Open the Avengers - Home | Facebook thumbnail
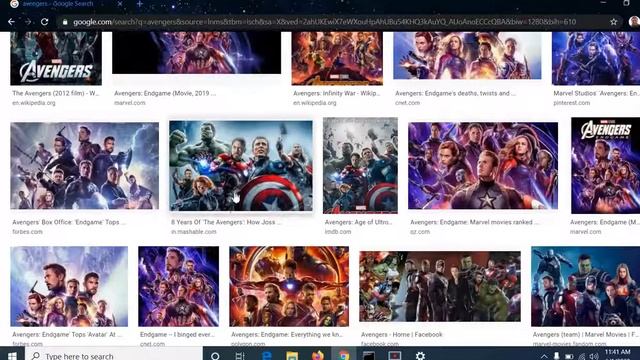The image size is (640, 360). click(x=440, y=286)
